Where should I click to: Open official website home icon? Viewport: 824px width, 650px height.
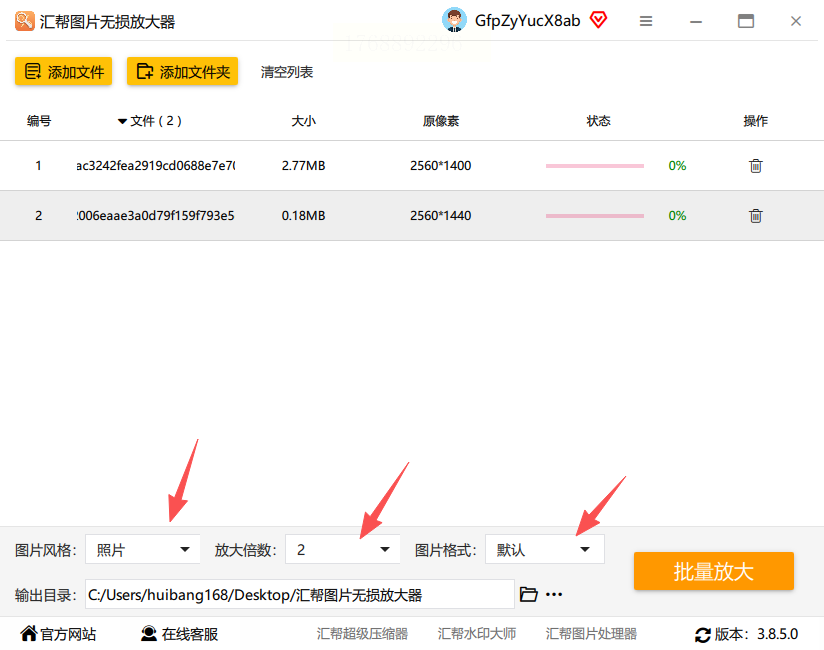[x=29, y=634]
